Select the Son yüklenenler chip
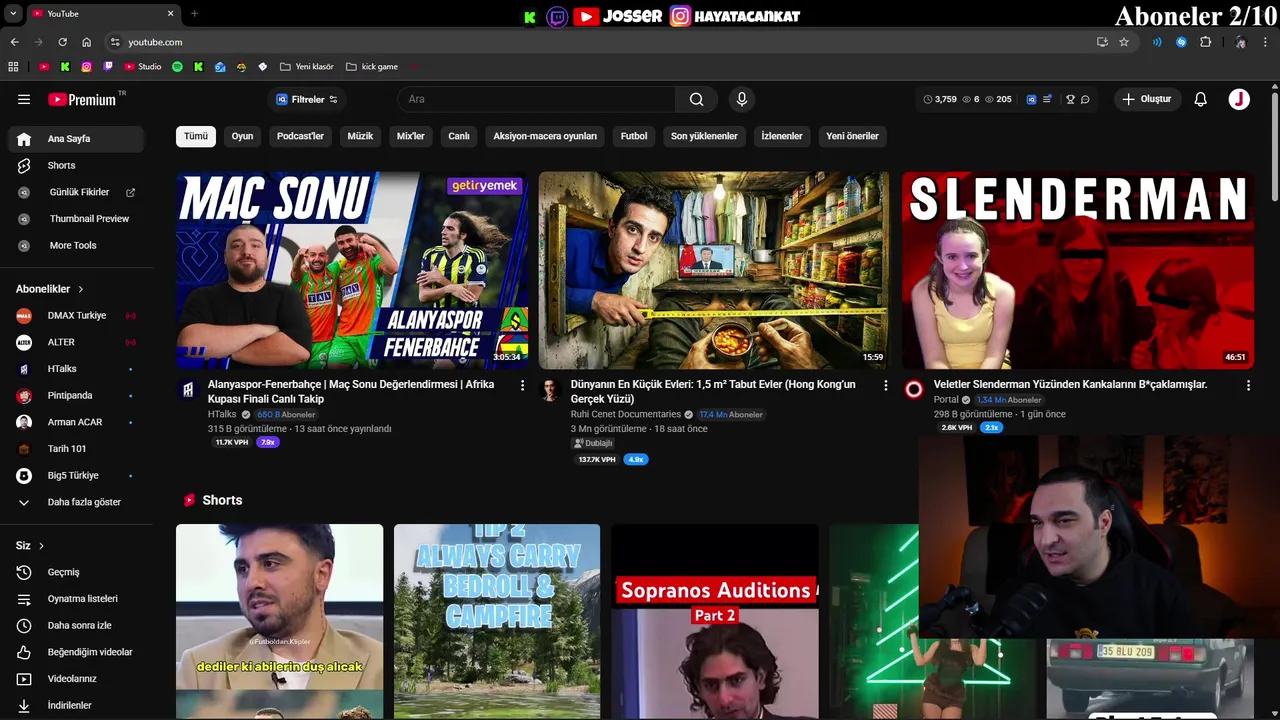Screen dimensions: 1280x720 click(x=704, y=136)
